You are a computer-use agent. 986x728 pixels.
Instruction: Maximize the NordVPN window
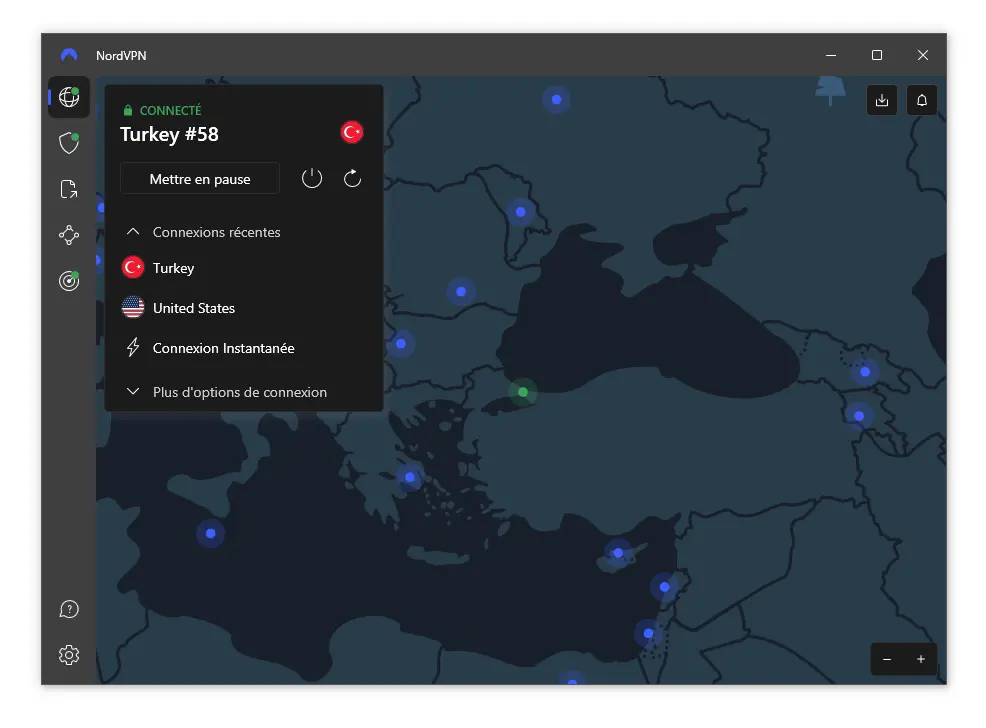click(x=877, y=55)
